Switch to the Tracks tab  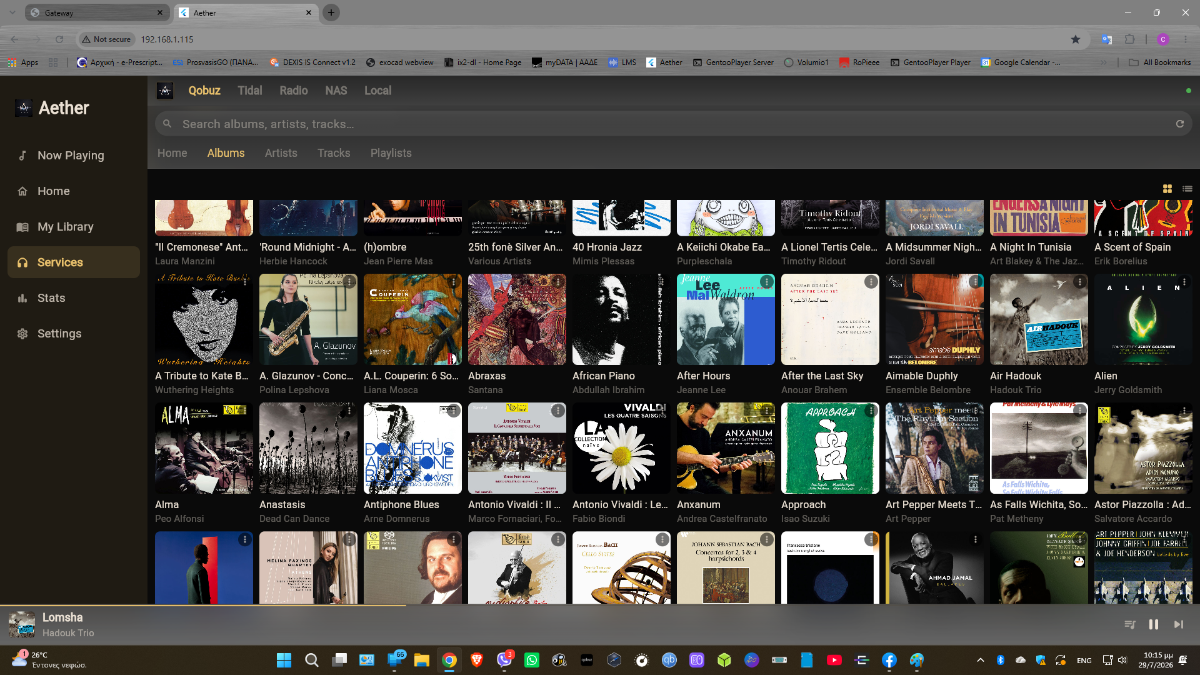pos(334,153)
